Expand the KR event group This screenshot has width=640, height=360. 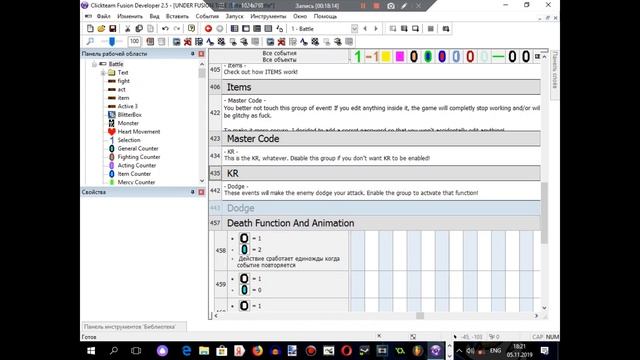coord(381,173)
